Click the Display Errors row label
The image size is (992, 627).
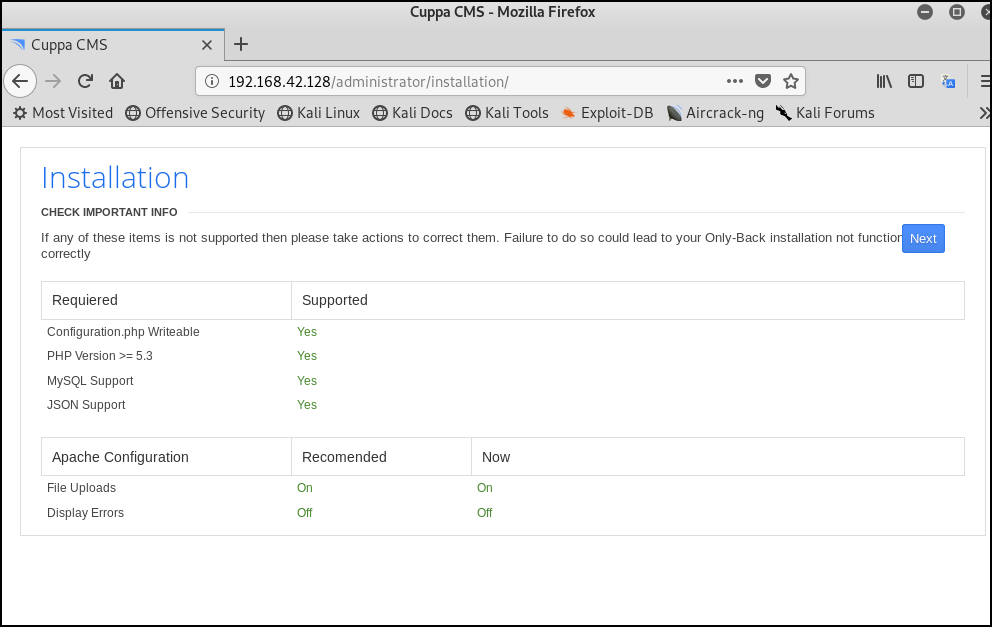coord(85,512)
